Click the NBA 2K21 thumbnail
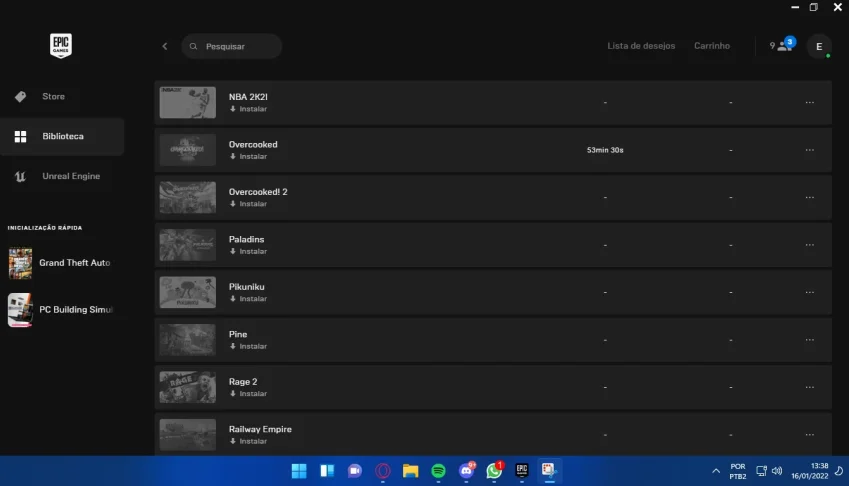 (x=187, y=102)
